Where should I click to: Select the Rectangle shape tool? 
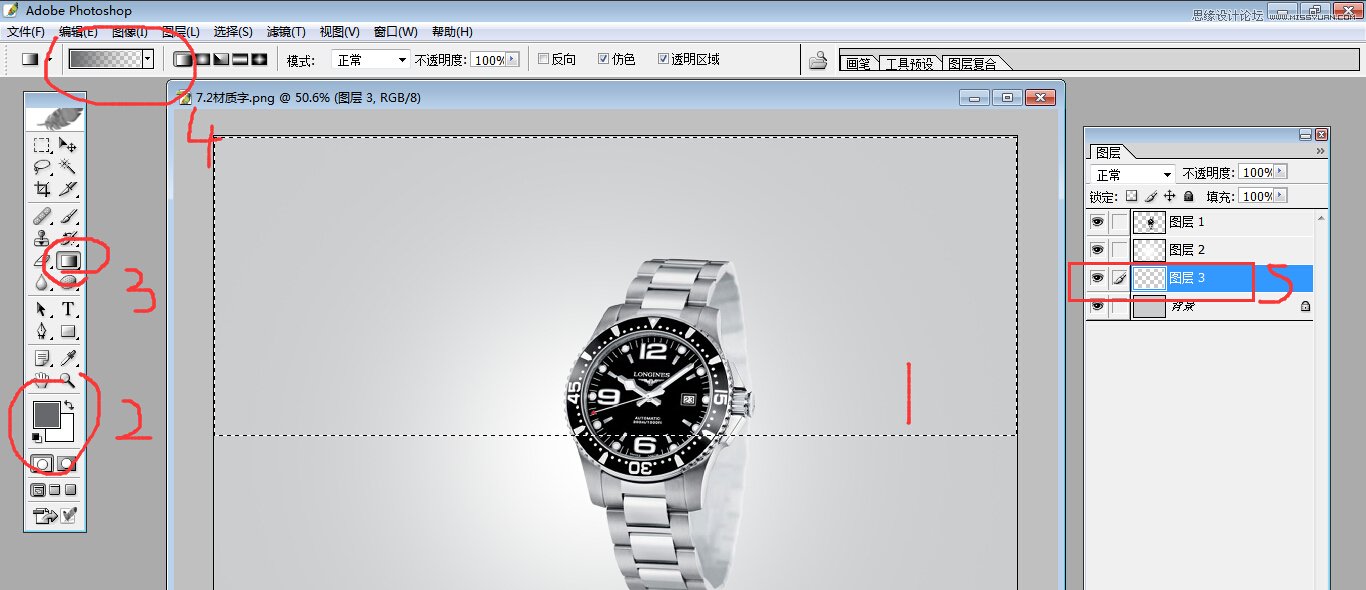[x=68, y=331]
